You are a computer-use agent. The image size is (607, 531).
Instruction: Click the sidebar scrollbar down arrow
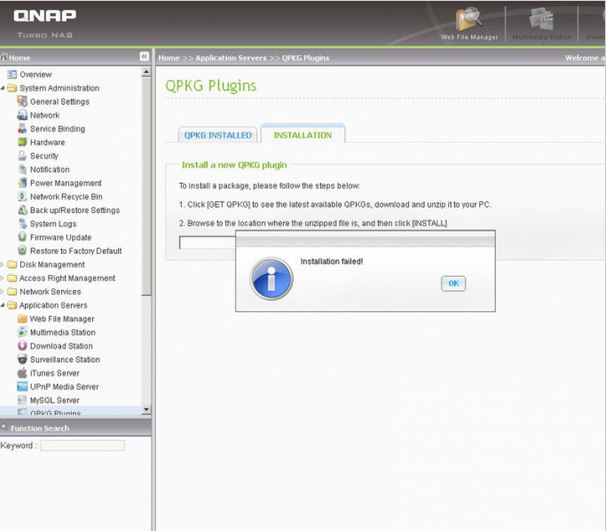click(146, 409)
